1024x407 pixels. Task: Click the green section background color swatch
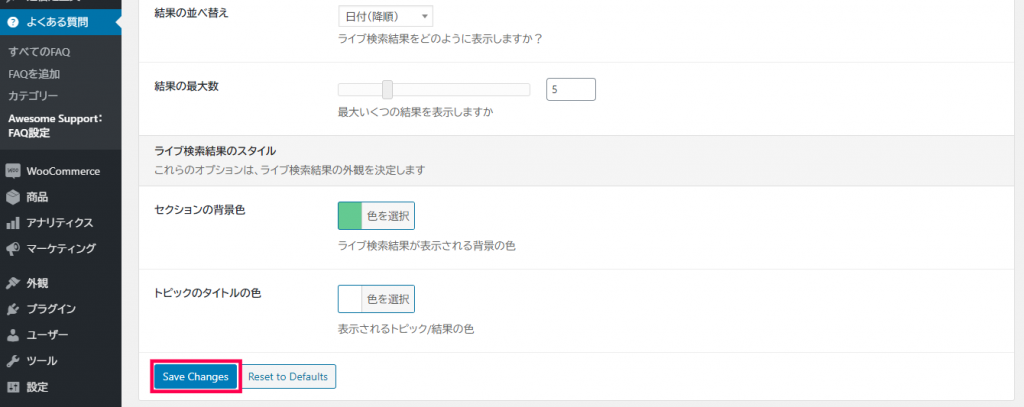point(350,216)
